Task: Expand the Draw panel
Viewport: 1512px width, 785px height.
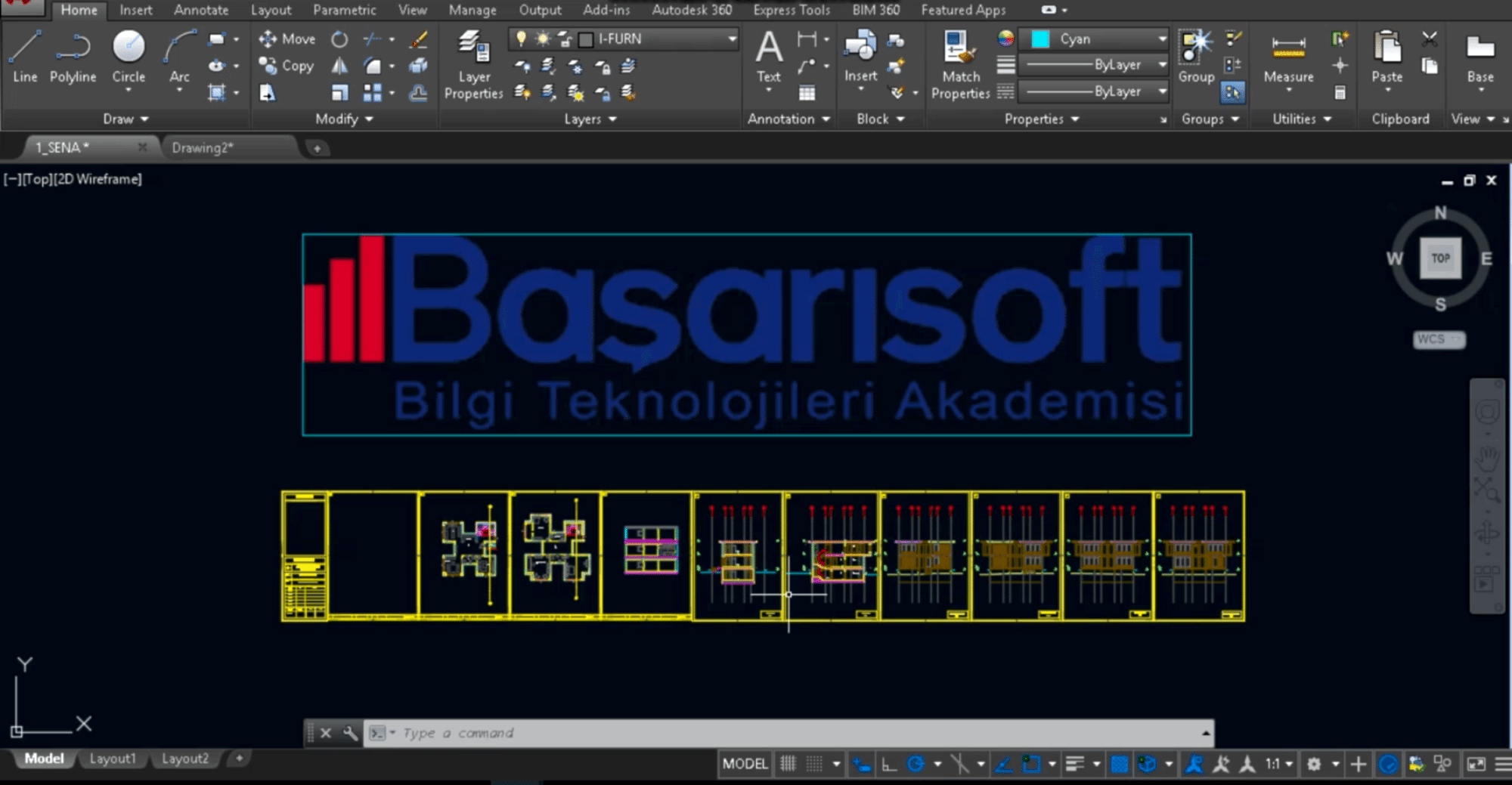Action: (125, 119)
